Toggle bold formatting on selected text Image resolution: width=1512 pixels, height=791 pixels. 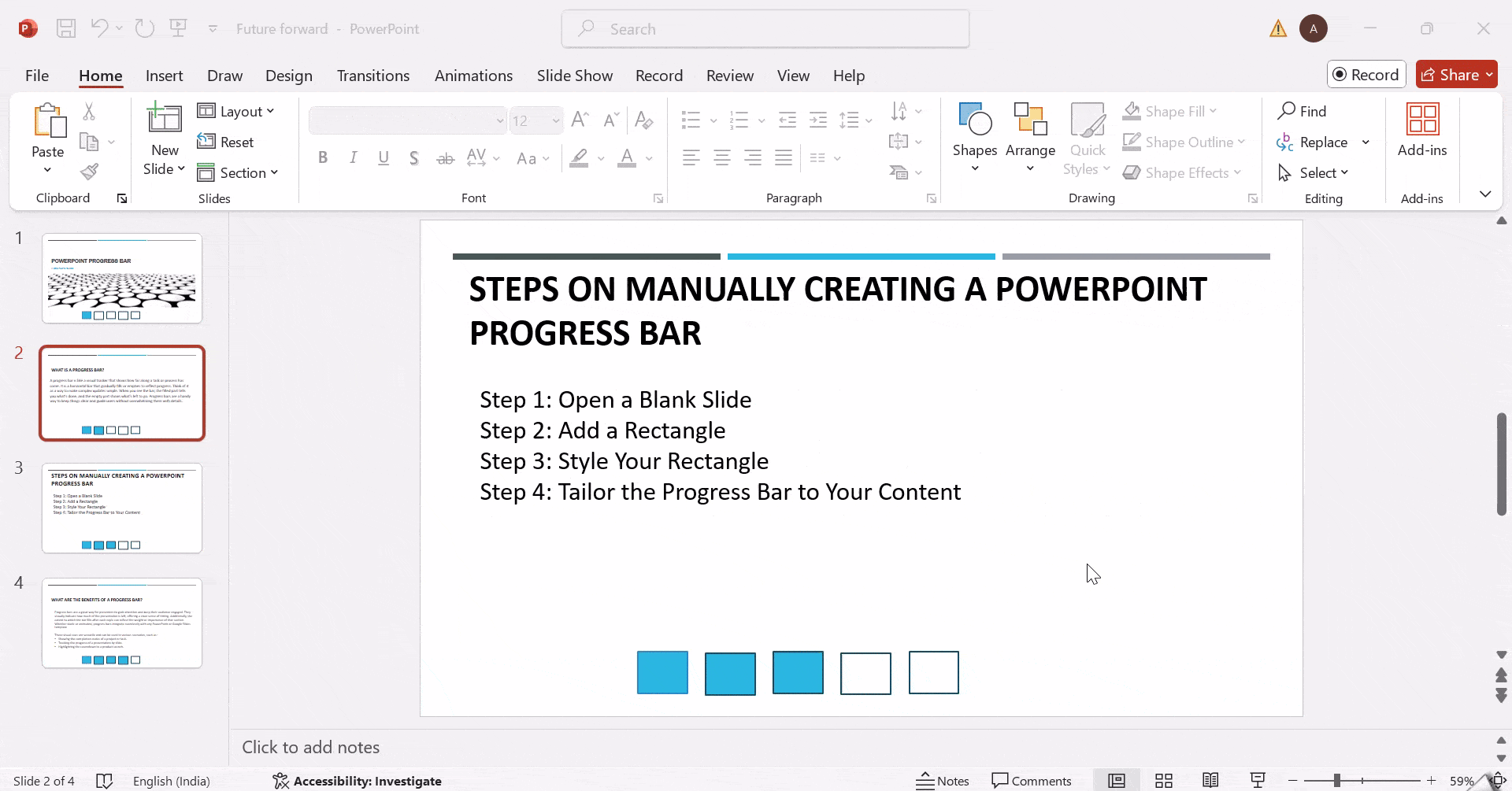point(323,157)
